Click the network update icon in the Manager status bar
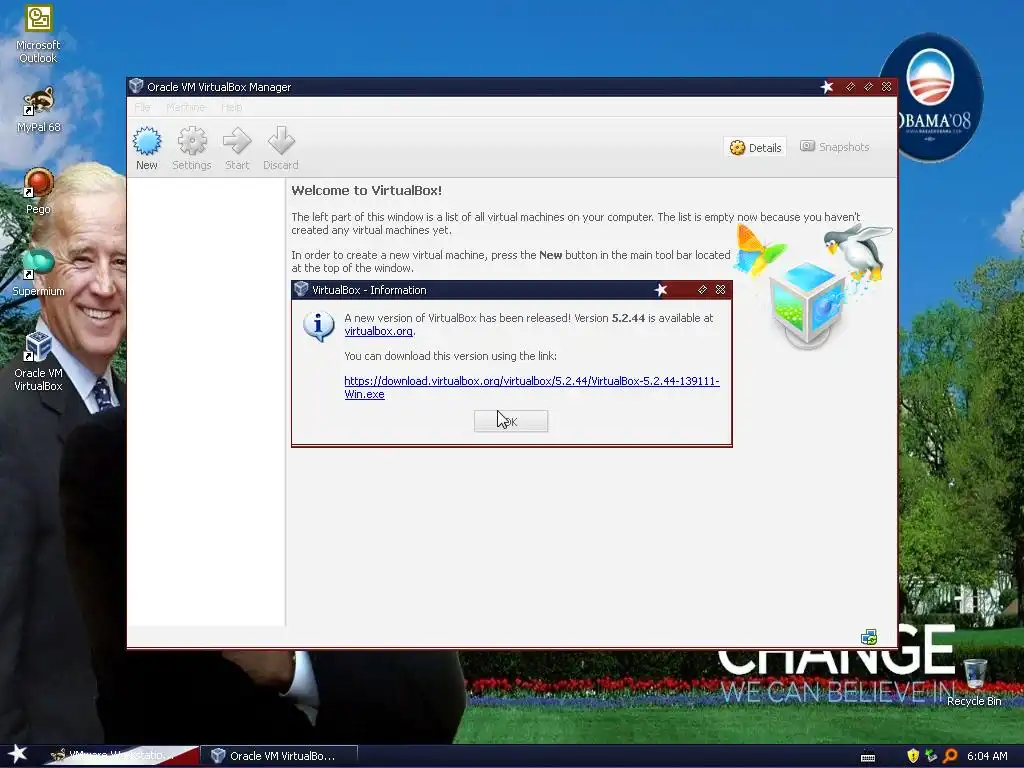 (x=869, y=637)
